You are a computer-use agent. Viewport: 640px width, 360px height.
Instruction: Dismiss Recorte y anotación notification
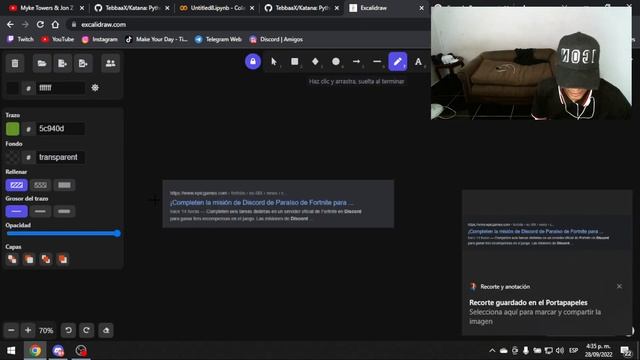click(619, 287)
